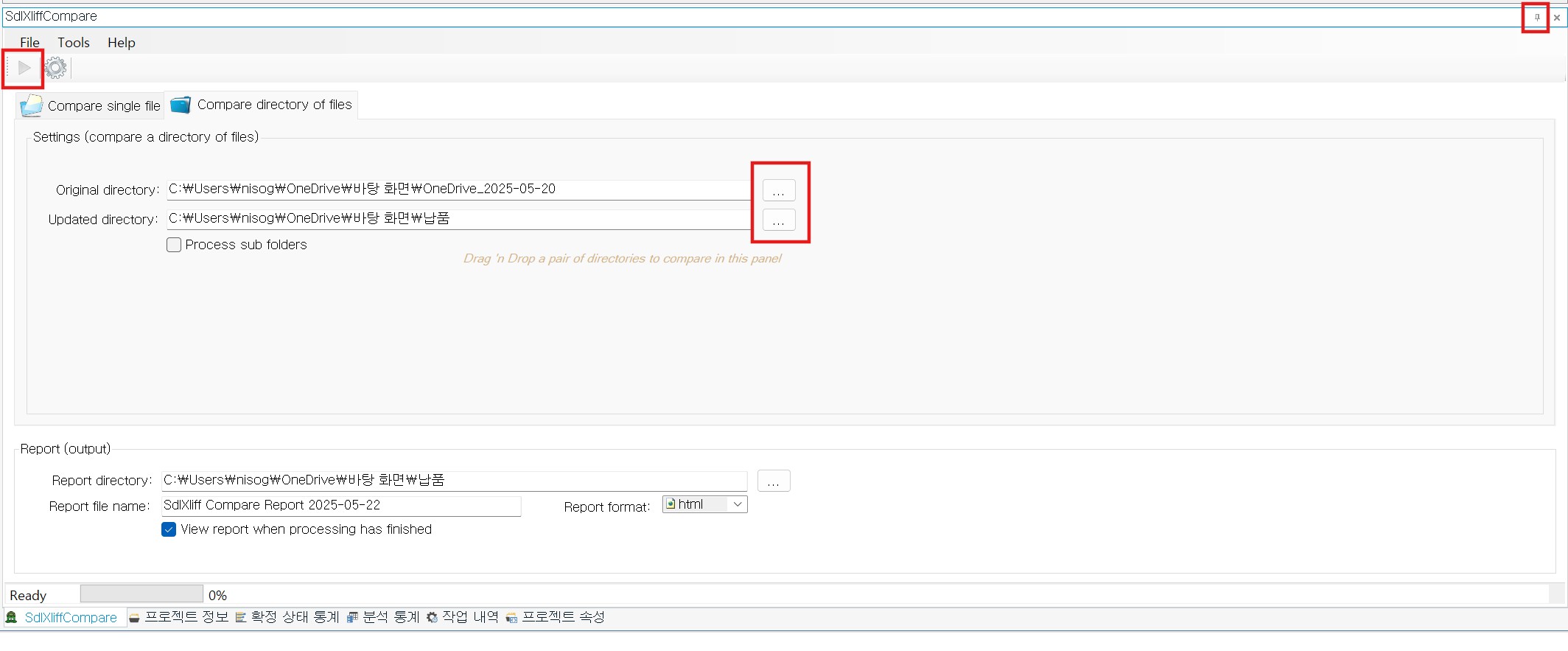The image size is (1568, 651).
Task: Click the blue folder icon on directory tab
Action: [x=181, y=105]
